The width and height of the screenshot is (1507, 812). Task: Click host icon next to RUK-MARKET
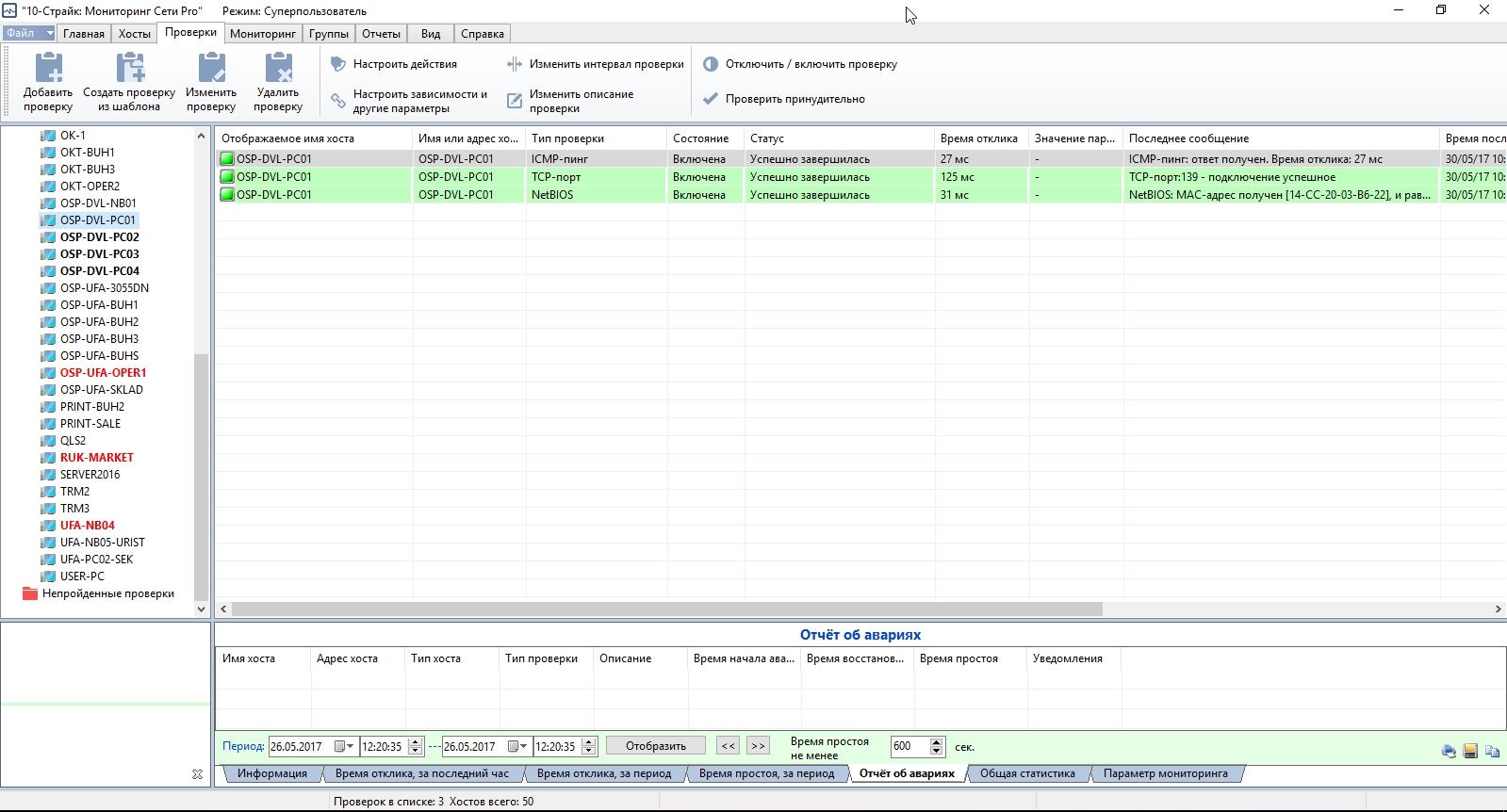click(x=48, y=458)
